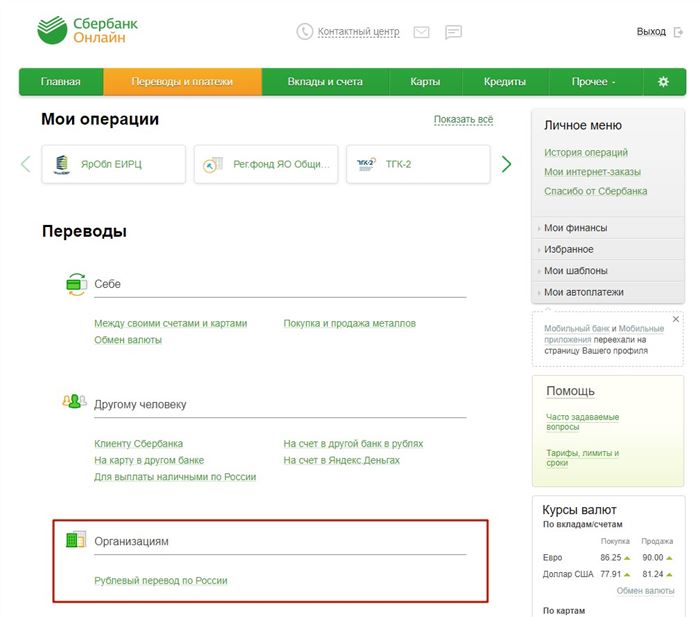Image resolution: width=700 pixels, height=617 pixels.
Task: Open ЯрОбл ЕИРЦ operation card
Action: click(113, 164)
